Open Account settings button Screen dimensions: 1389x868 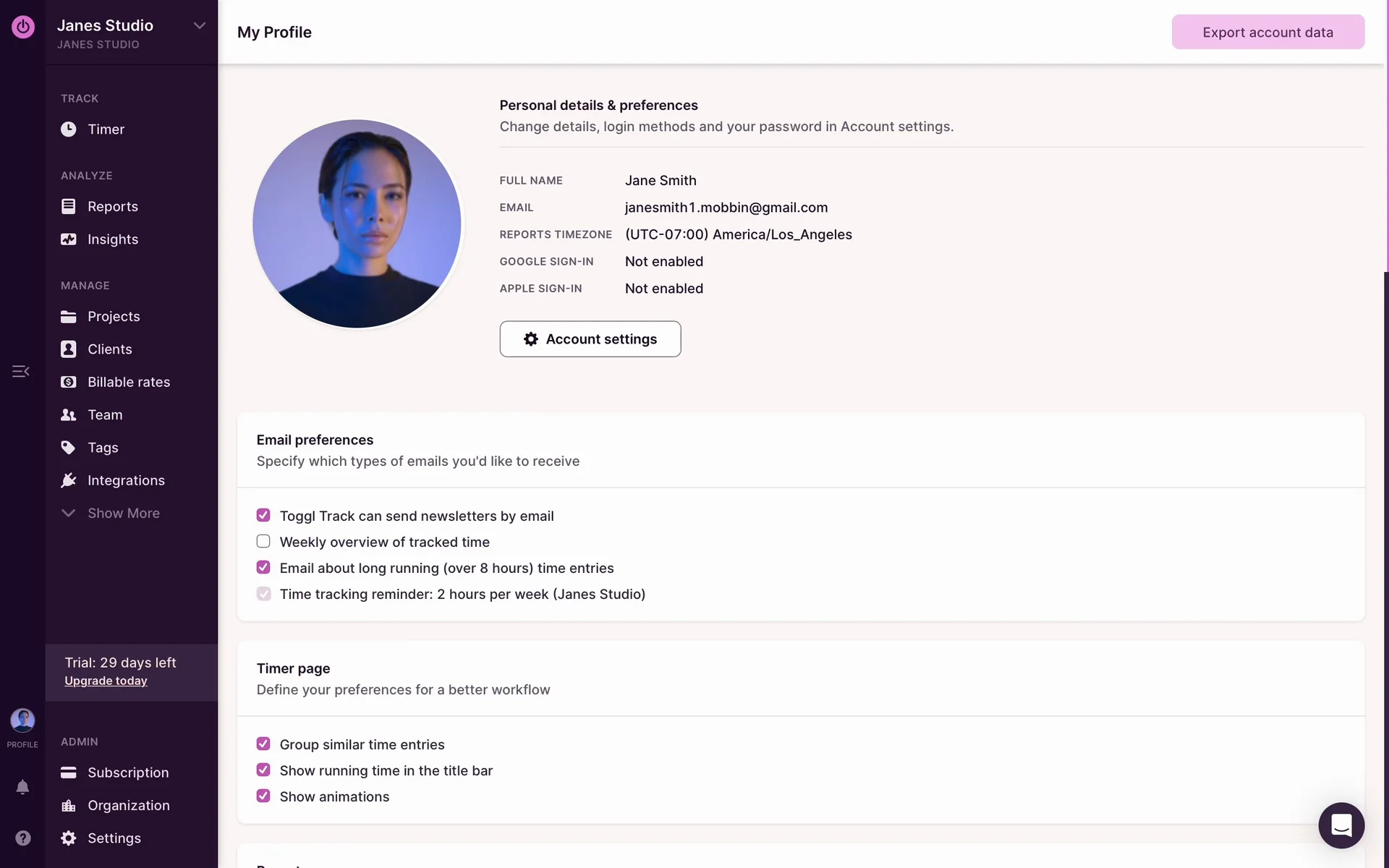(x=590, y=339)
